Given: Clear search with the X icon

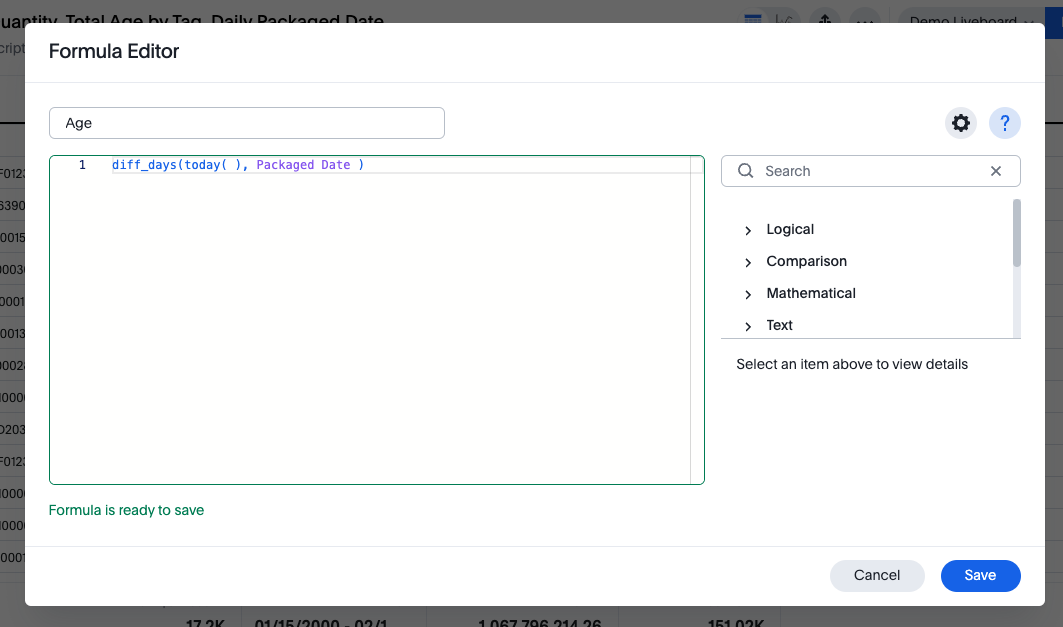Looking at the screenshot, I should 996,171.
